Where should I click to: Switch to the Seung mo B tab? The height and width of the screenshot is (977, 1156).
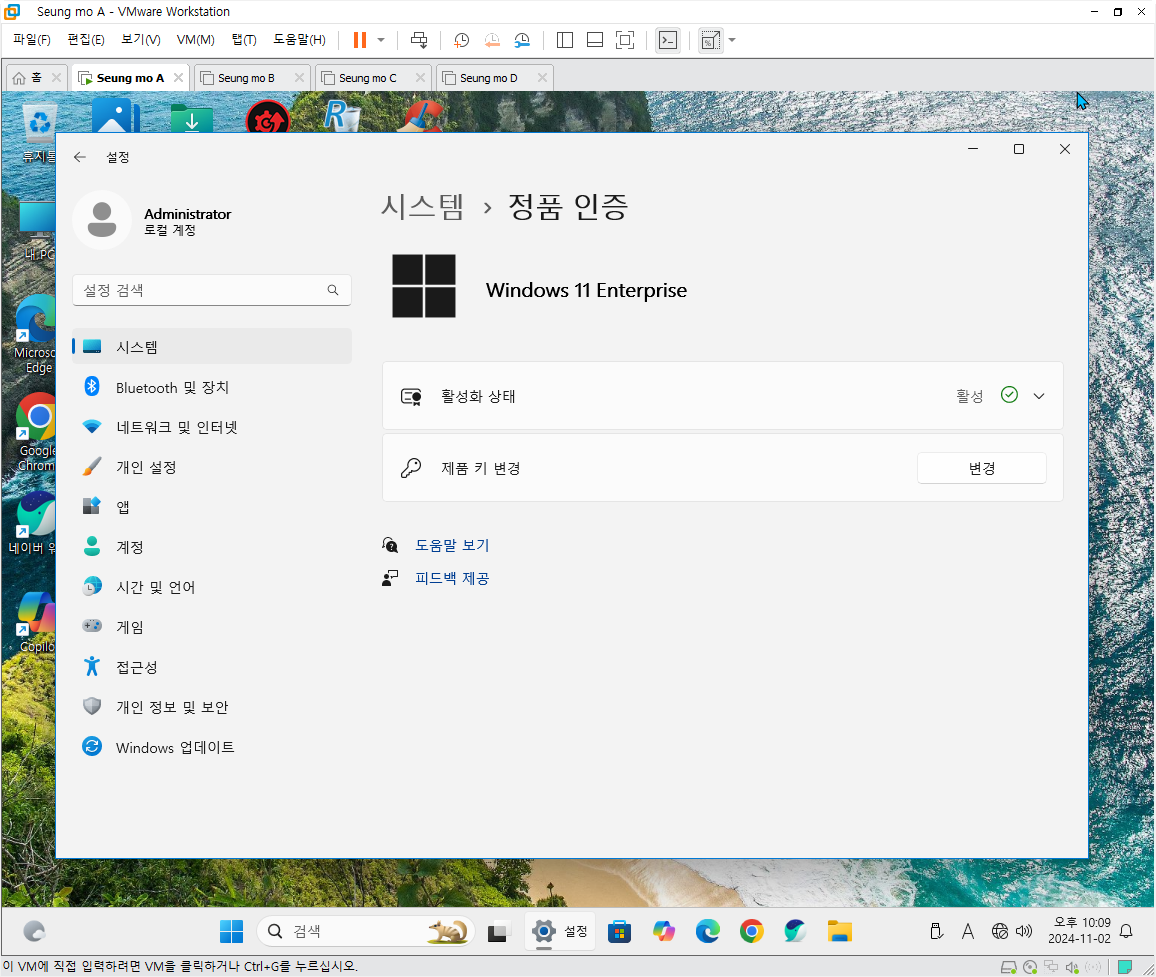(x=246, y=78)
